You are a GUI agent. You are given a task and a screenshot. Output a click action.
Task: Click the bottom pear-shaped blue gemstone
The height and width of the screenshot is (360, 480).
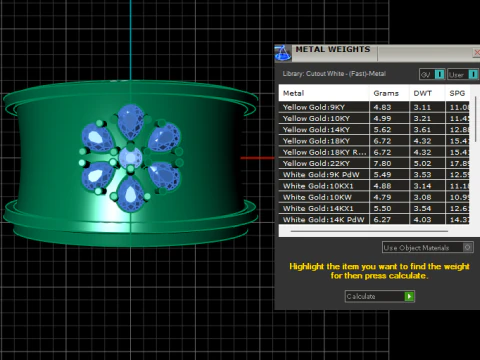[x=130, y=194]
